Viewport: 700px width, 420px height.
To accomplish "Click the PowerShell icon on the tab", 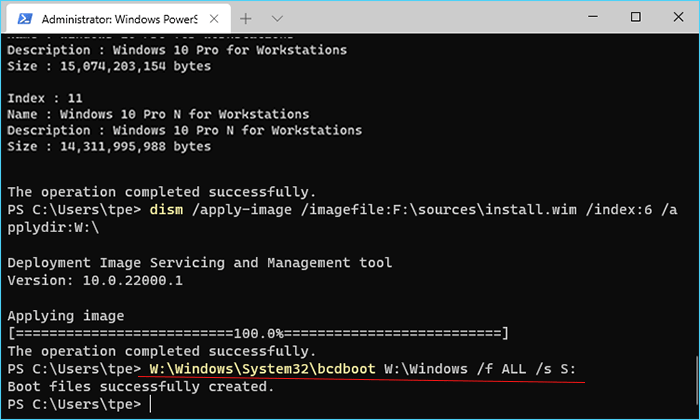I will pyautogui.click(x=25, y=19).
